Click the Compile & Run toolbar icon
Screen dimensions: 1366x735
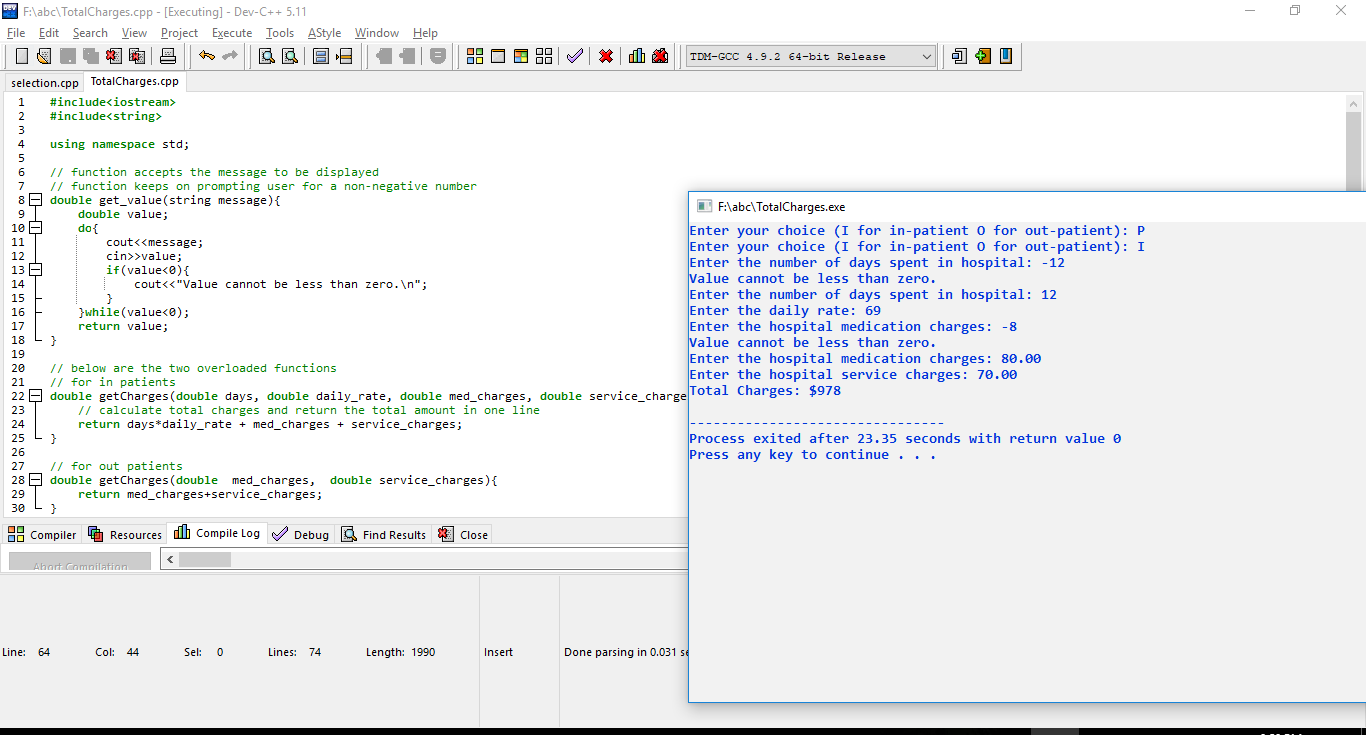[x=521, y=56]
